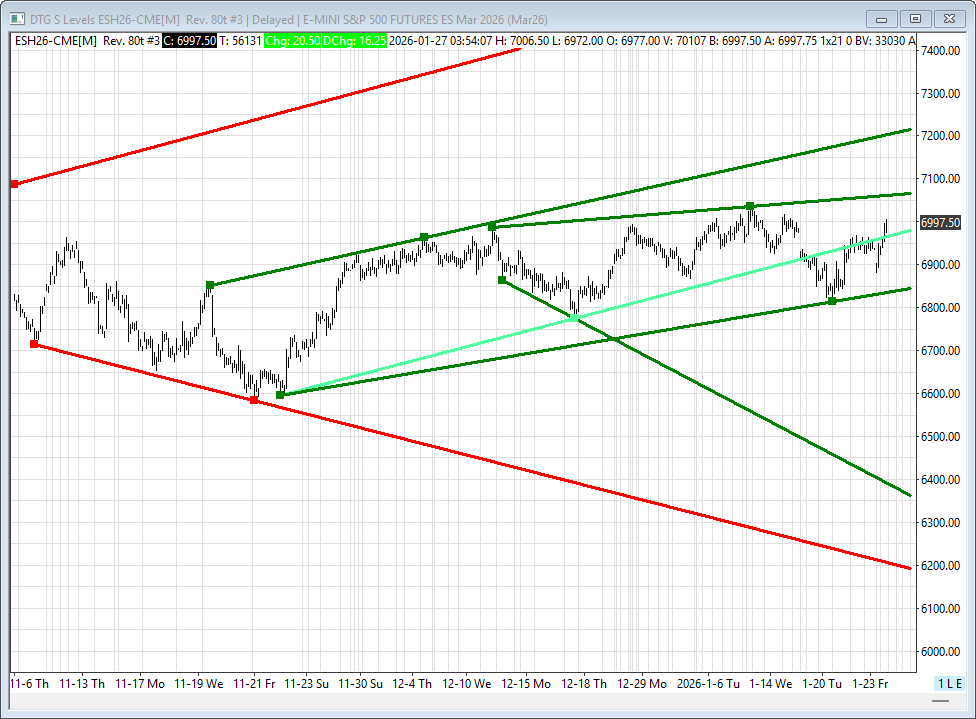
Task: Grab the green anchor at the 11-19 high
Action: 210,285
